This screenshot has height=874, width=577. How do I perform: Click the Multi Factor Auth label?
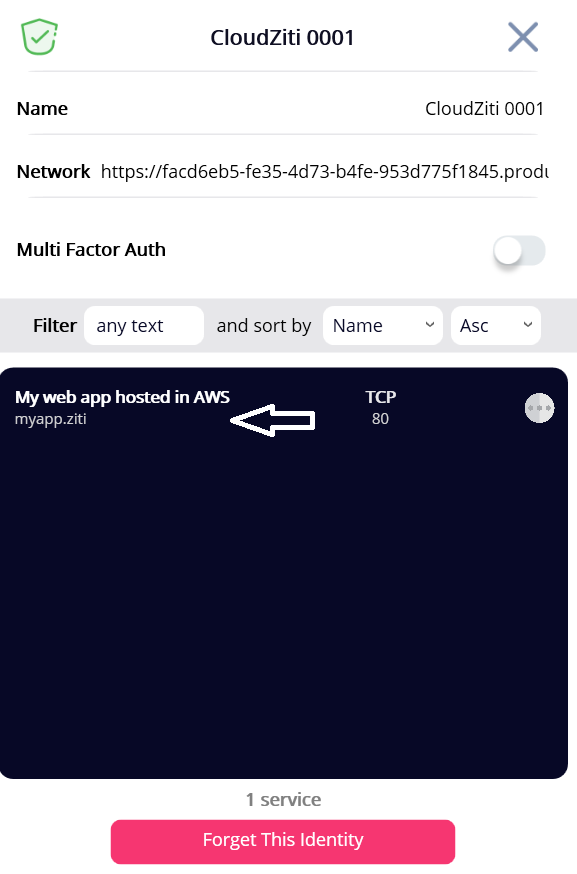coord(91,250)
